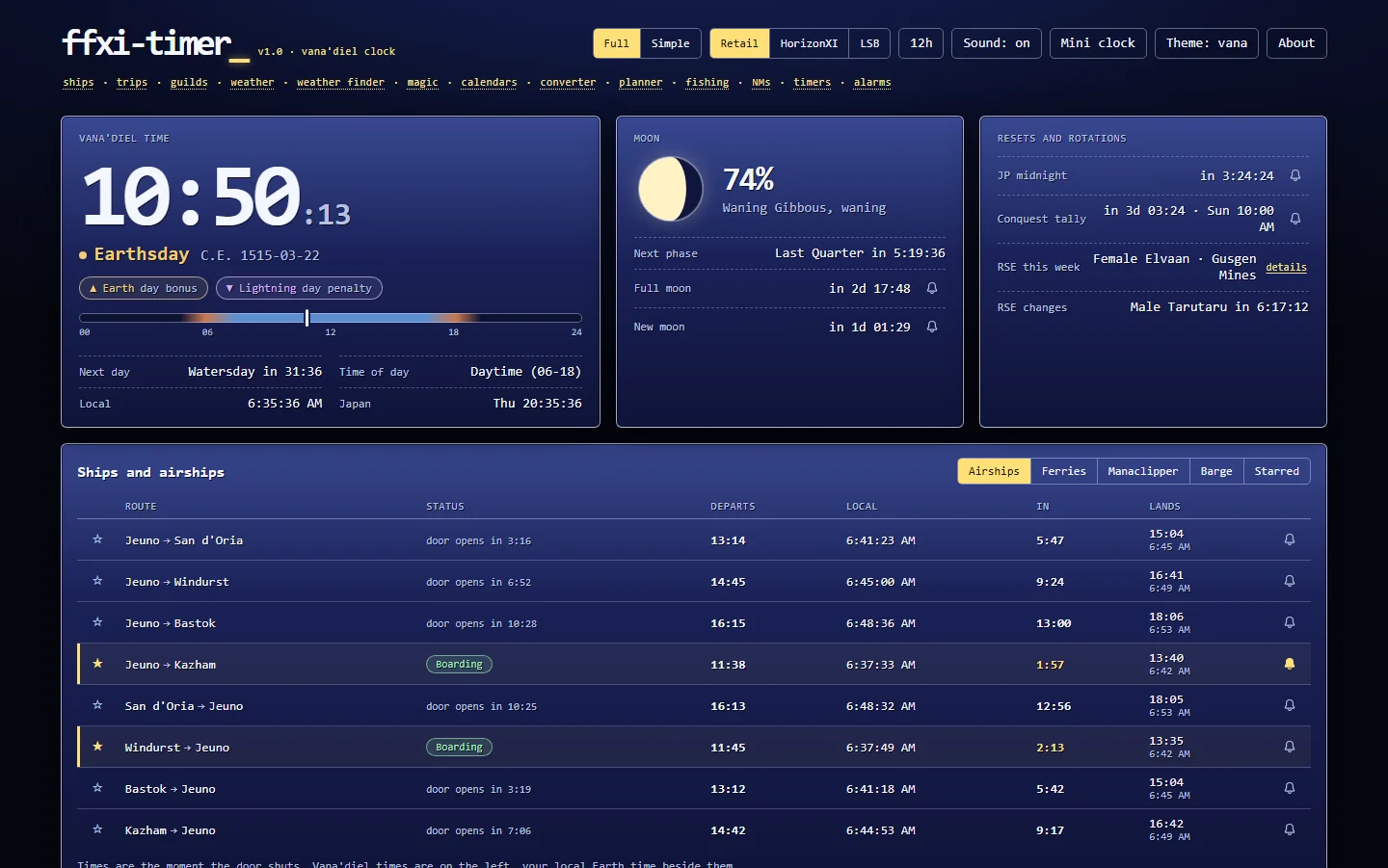Switch to Full view mode
The width and height of the screenshot is (1388, 868).
click(x=617, y=43)
